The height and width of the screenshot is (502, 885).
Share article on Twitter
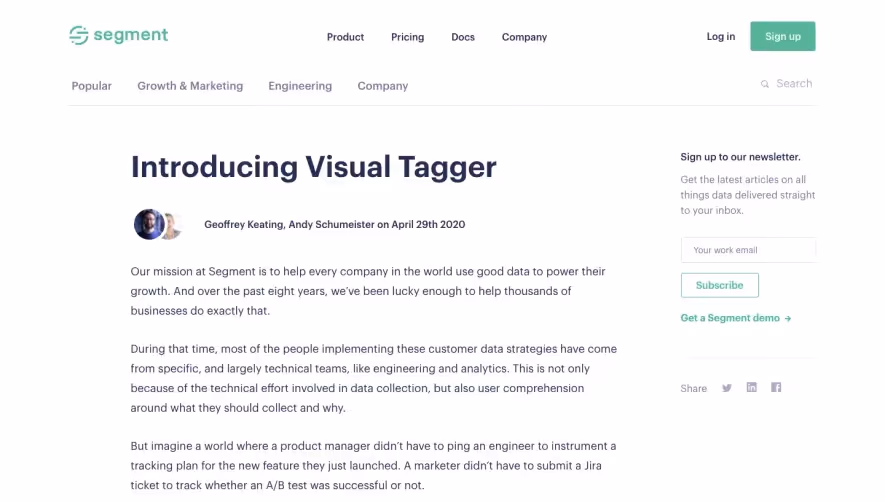(726, 388)
